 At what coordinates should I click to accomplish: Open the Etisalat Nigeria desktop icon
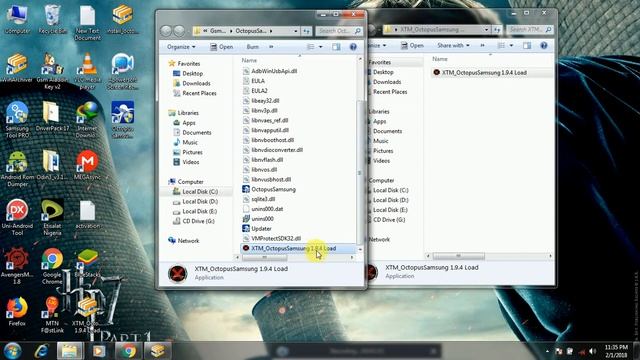pos(52,217)
